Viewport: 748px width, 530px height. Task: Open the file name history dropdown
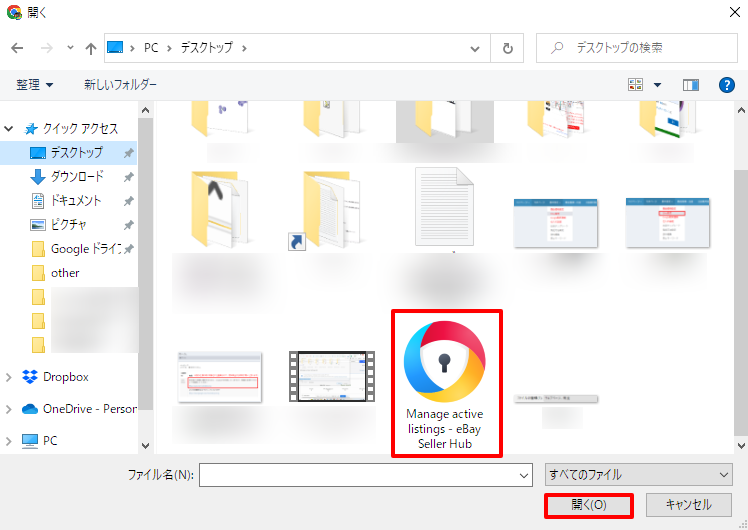coord(524,476)
